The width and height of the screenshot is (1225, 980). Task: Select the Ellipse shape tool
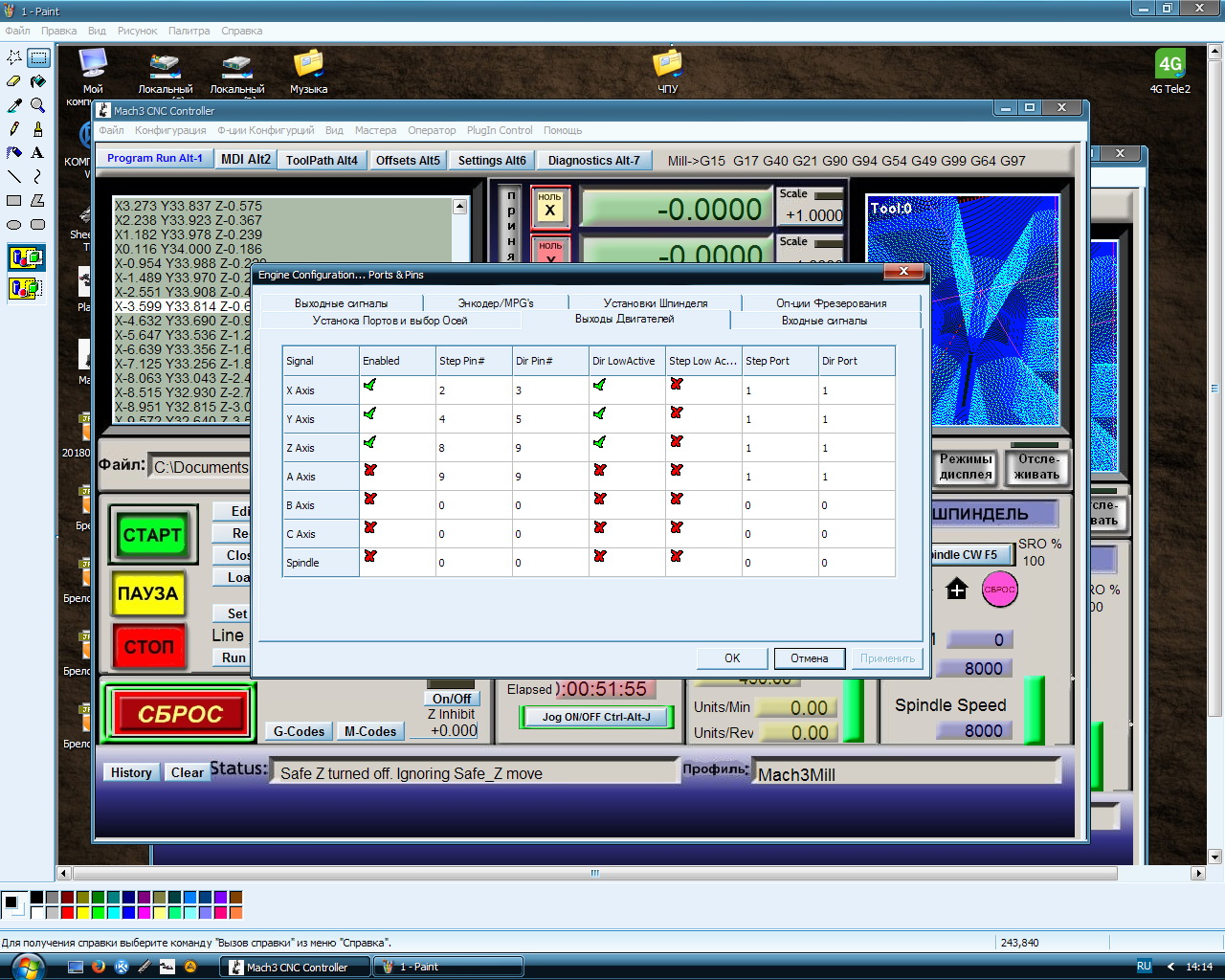[14, 225]
